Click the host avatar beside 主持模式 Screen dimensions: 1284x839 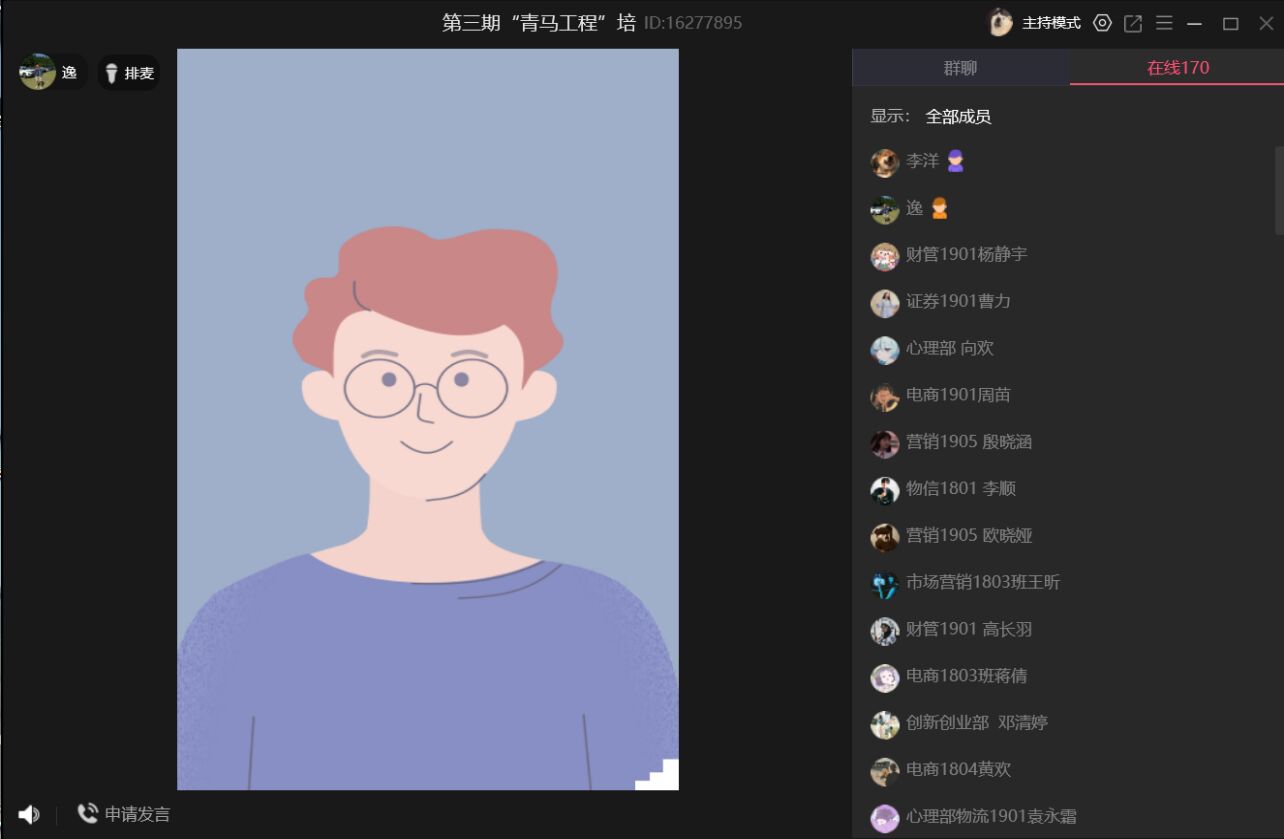pos(1000,22)
